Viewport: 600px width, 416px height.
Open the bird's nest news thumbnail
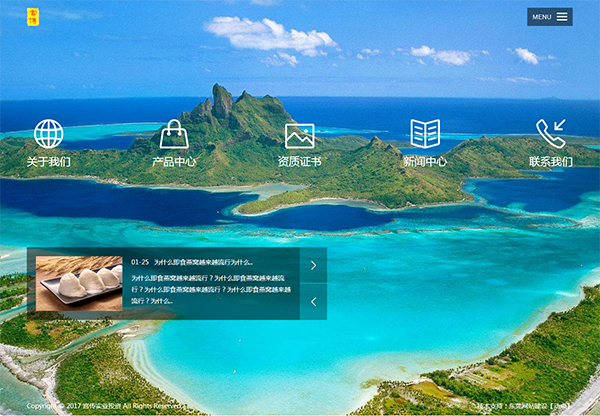(x=79, y=284)
